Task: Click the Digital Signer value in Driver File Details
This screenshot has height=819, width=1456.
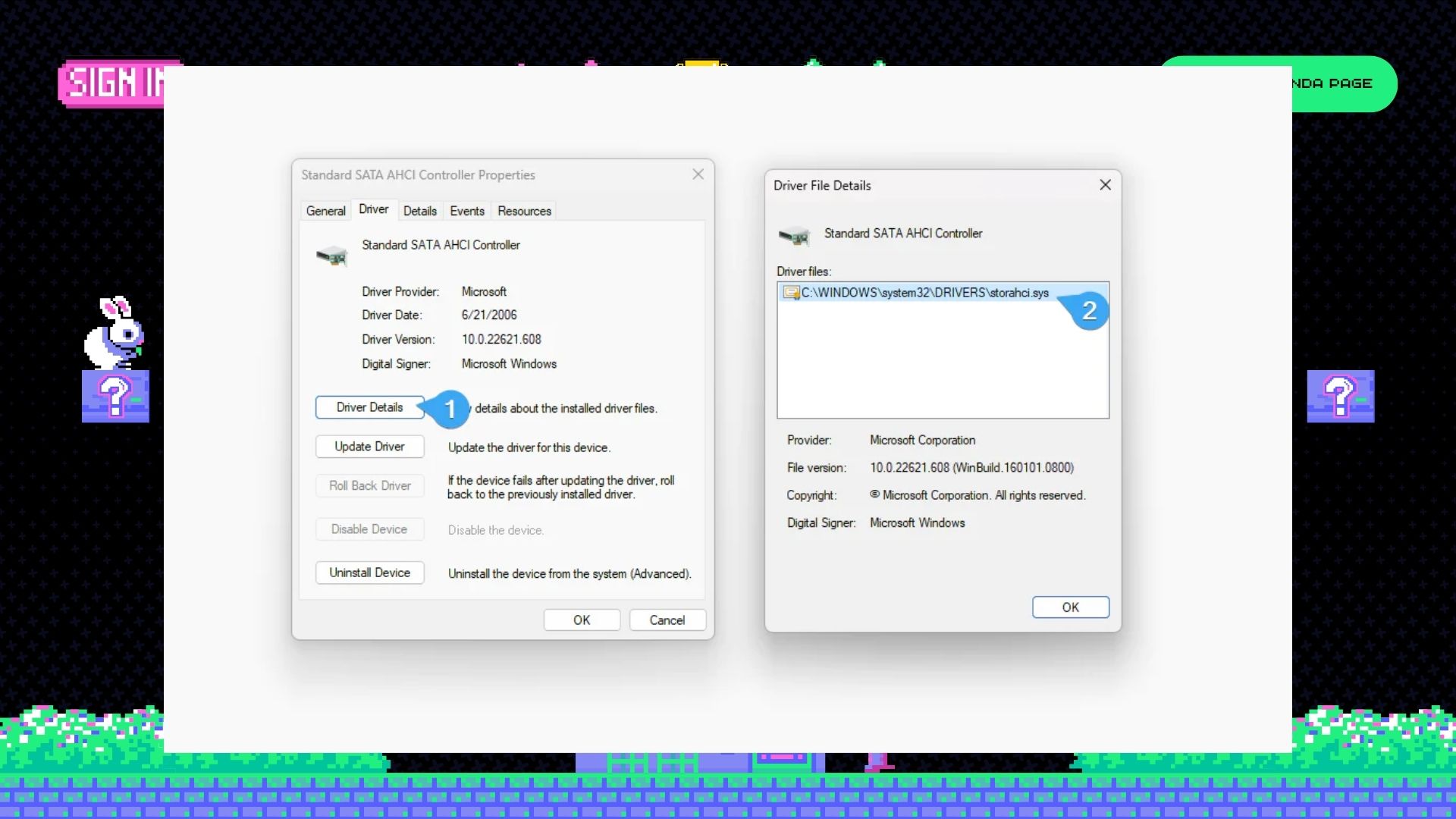Action: [918, 523]
